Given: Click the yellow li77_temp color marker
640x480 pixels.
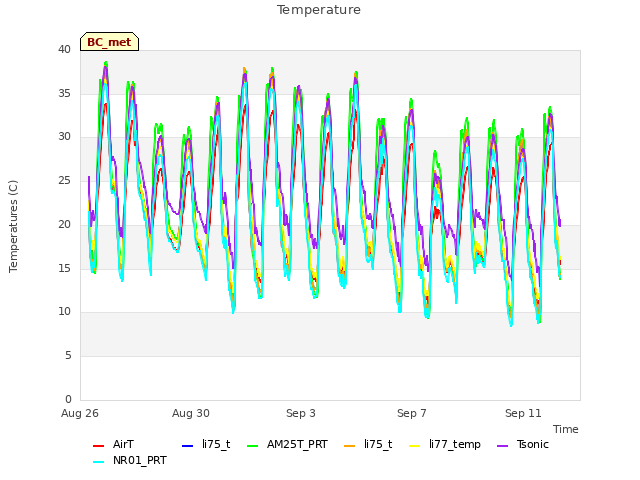Looking at the screenshot, I should 414,446.
